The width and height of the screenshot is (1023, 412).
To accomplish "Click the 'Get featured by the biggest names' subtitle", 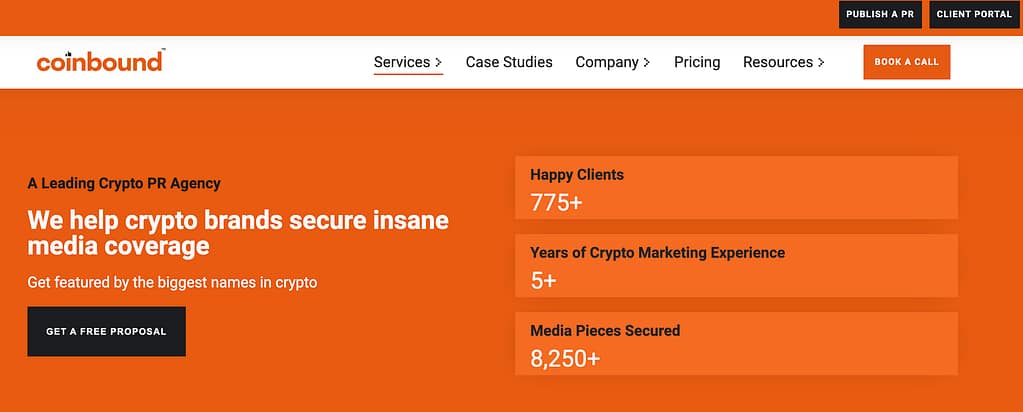I will pyautogui.click(x=172, y=282).
